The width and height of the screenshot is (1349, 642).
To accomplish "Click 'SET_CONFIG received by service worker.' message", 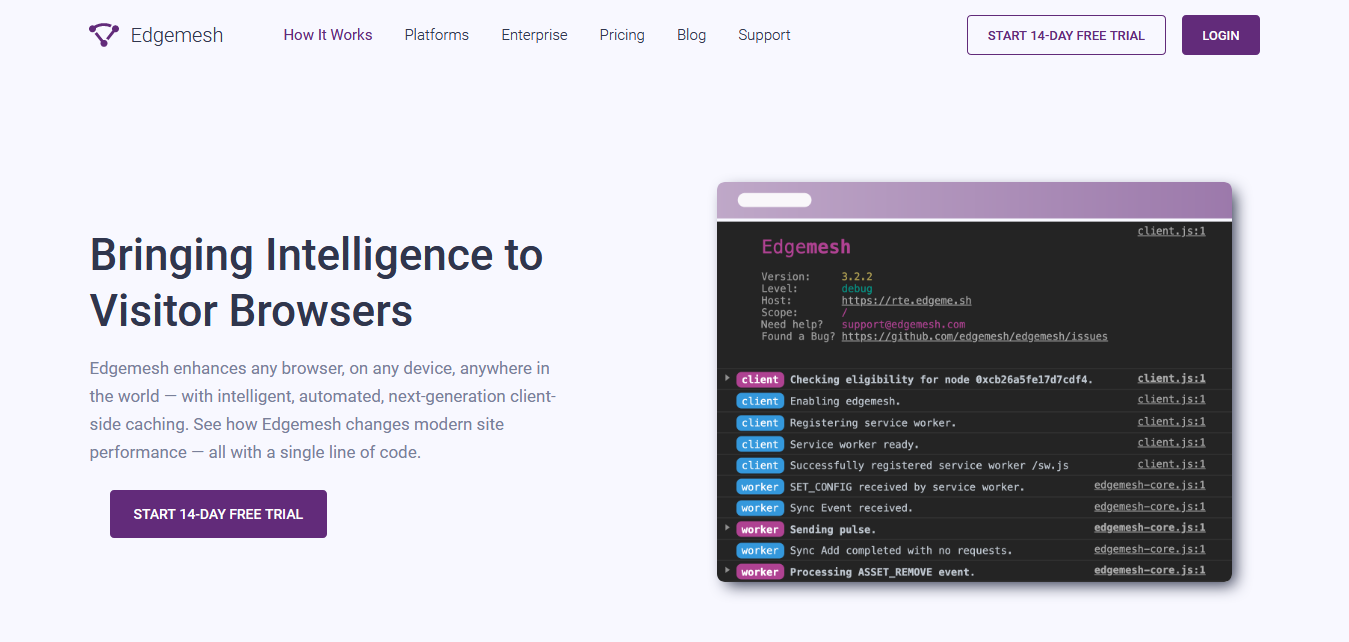I will 907,487.
